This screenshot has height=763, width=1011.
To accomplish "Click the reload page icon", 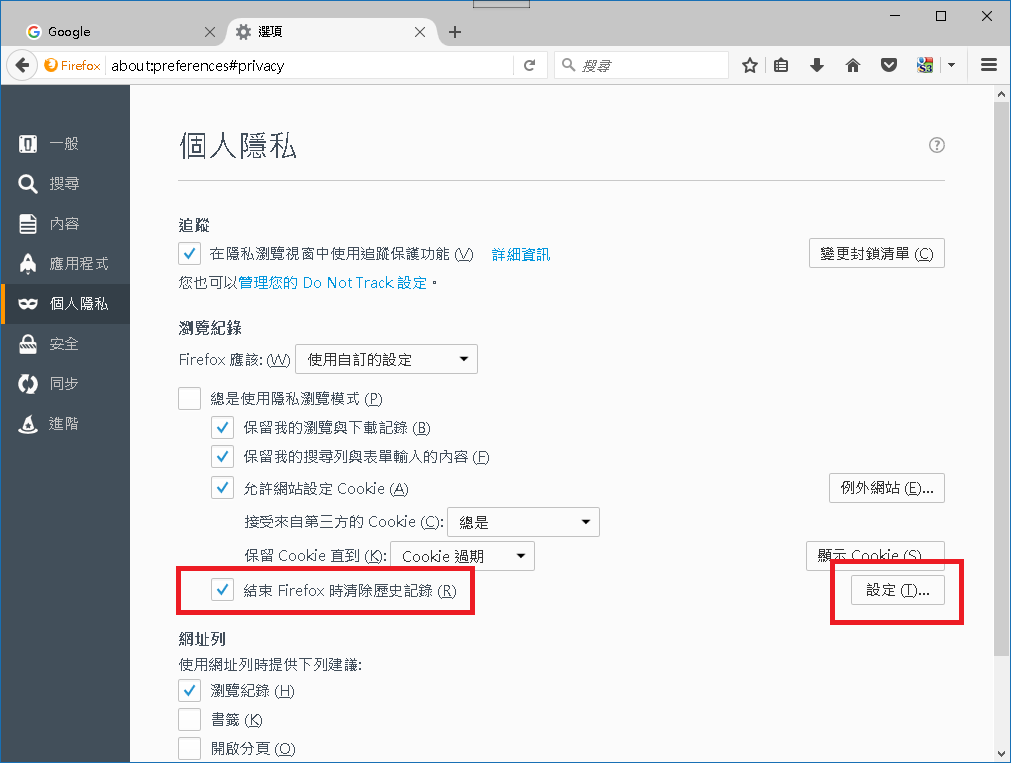I will 529,65.
